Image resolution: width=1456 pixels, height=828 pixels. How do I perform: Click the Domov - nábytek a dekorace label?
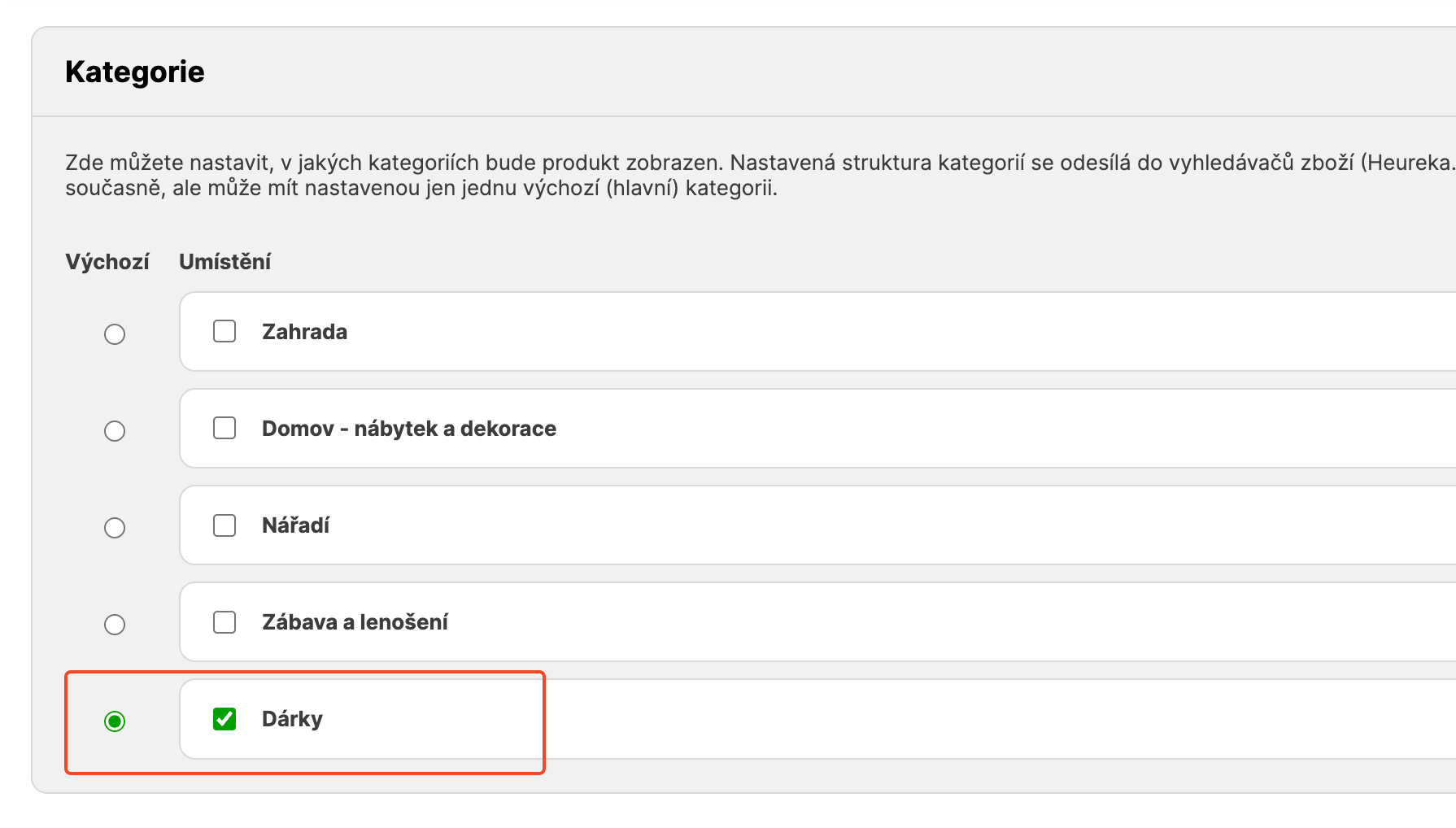pos(408,429)
